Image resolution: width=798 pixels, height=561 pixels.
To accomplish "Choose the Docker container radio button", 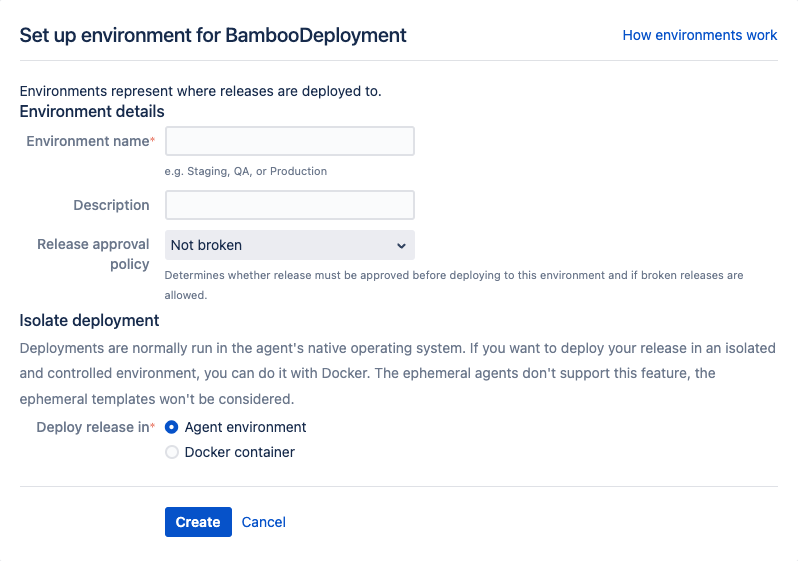I will click(172, 452).
